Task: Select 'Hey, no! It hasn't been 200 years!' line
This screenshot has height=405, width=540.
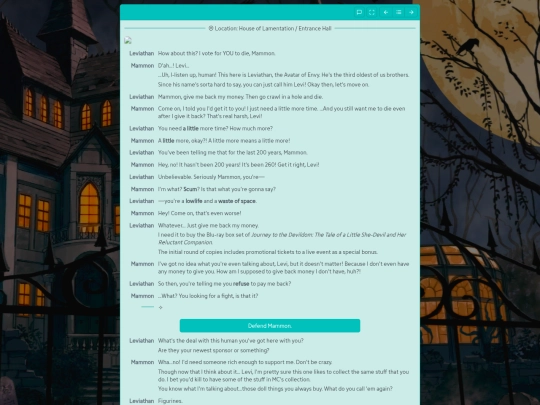Action: click(238, 165)
